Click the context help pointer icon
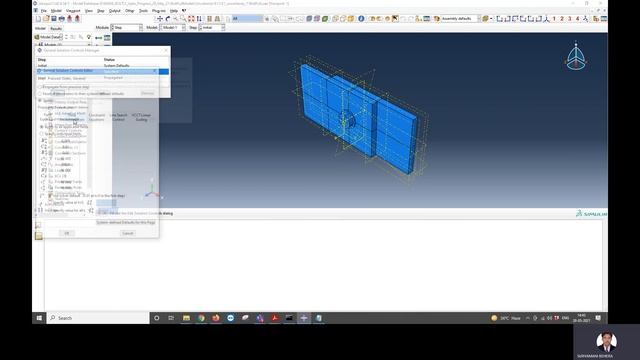Viewport: 640px width, 360px height. [184, 11]
